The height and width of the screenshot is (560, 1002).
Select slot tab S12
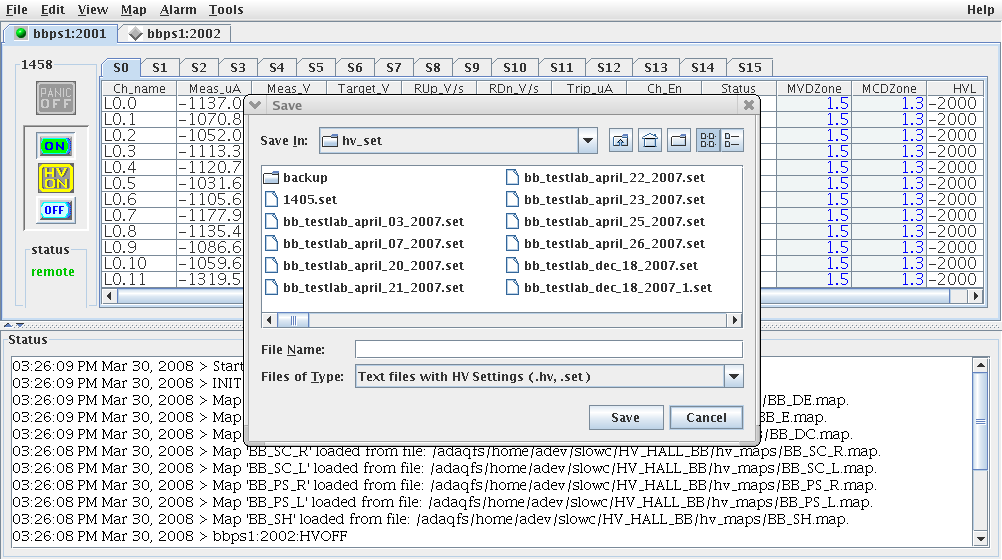coord(608,68)
